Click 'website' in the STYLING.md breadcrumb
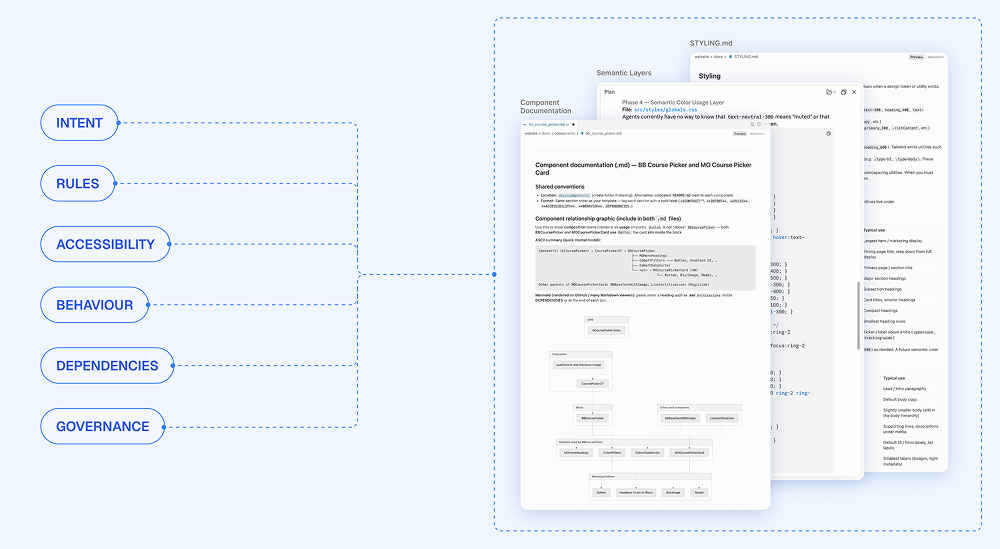This screenshot has height=549, width=1000. 702,57
